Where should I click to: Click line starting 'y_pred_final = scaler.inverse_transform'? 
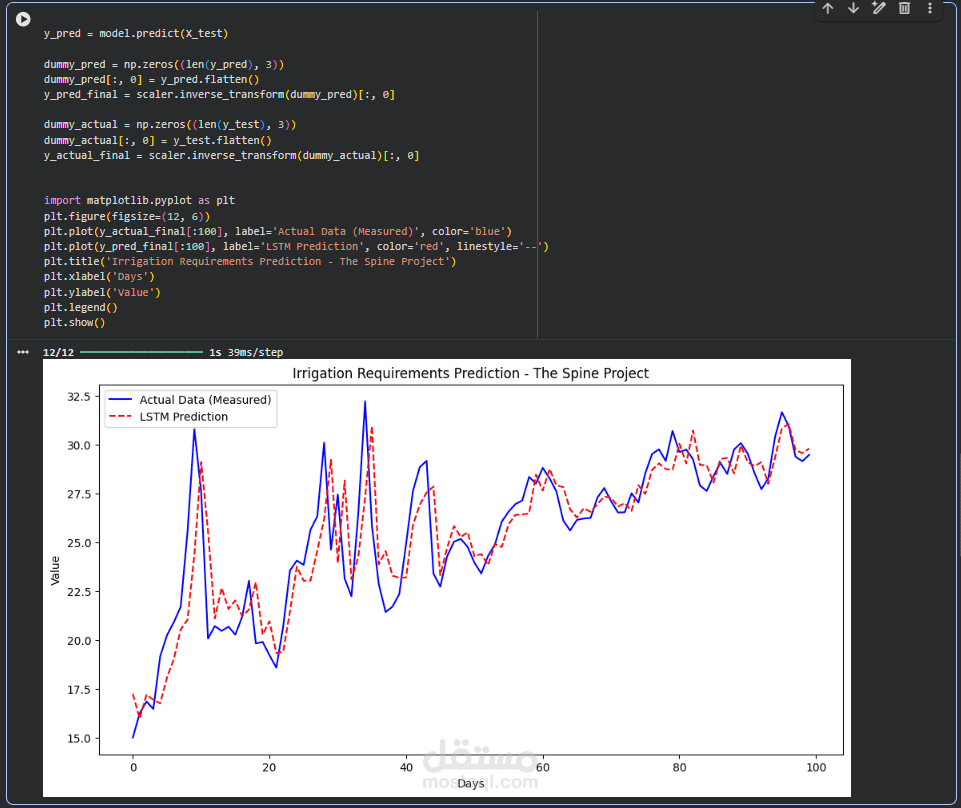(219, 94)
